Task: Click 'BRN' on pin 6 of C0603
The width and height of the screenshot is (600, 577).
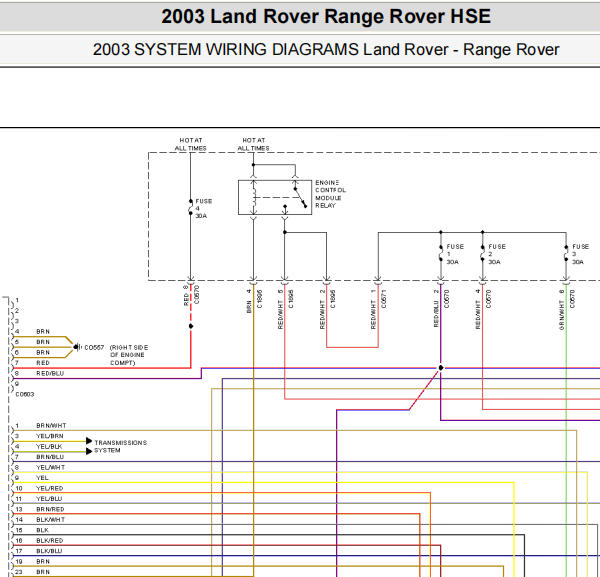Action: pos(43,352)
